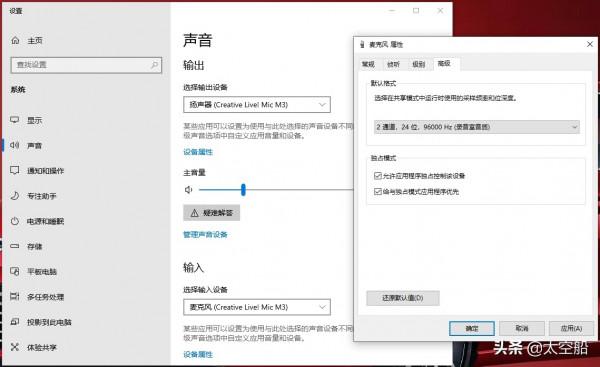
Task: Toggle 允许应用程序独占控制该设备 checkbox
Action: 378,176
